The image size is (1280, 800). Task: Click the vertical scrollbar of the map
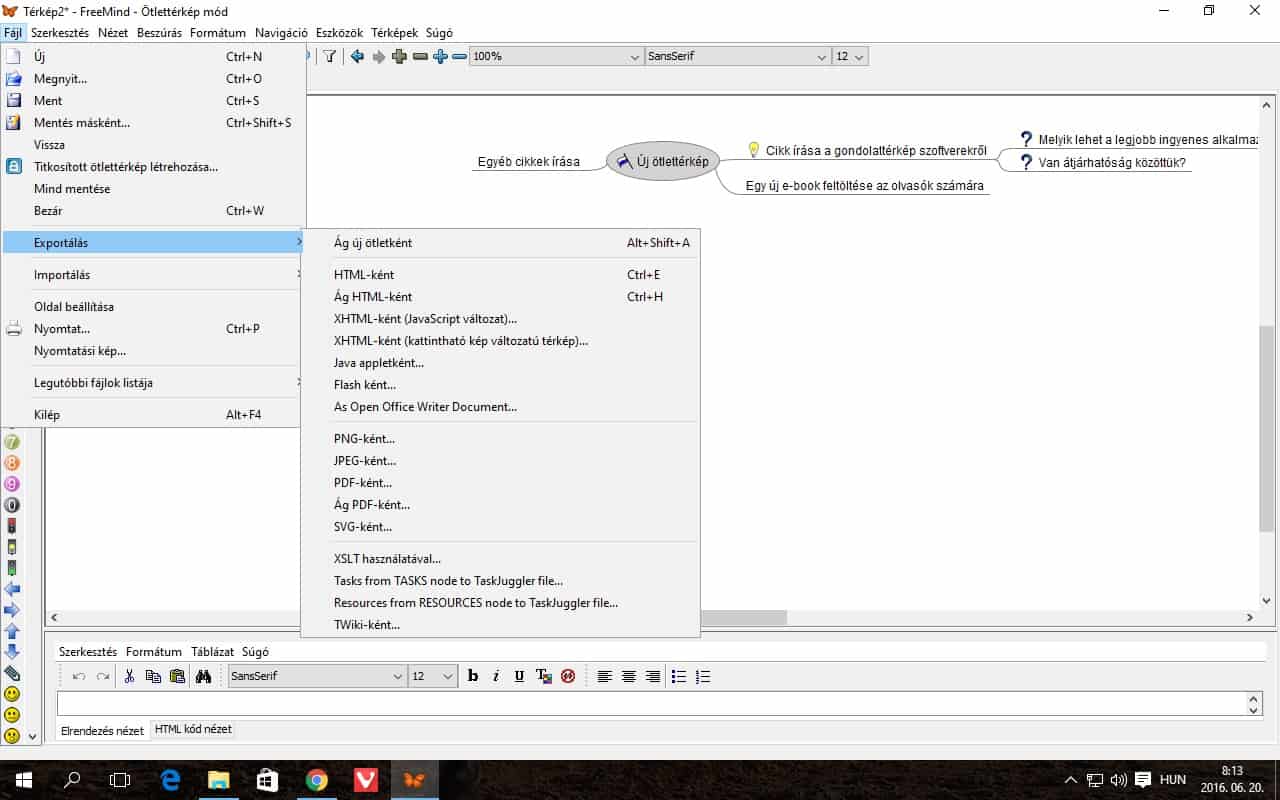click(1267, 427)
